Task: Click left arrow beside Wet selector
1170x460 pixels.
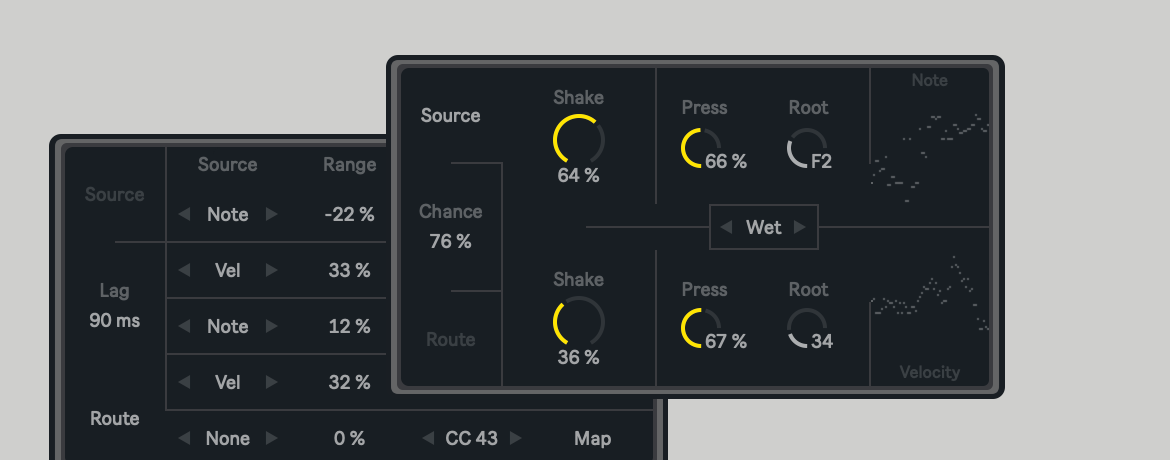Action: [x=728, y=227]
